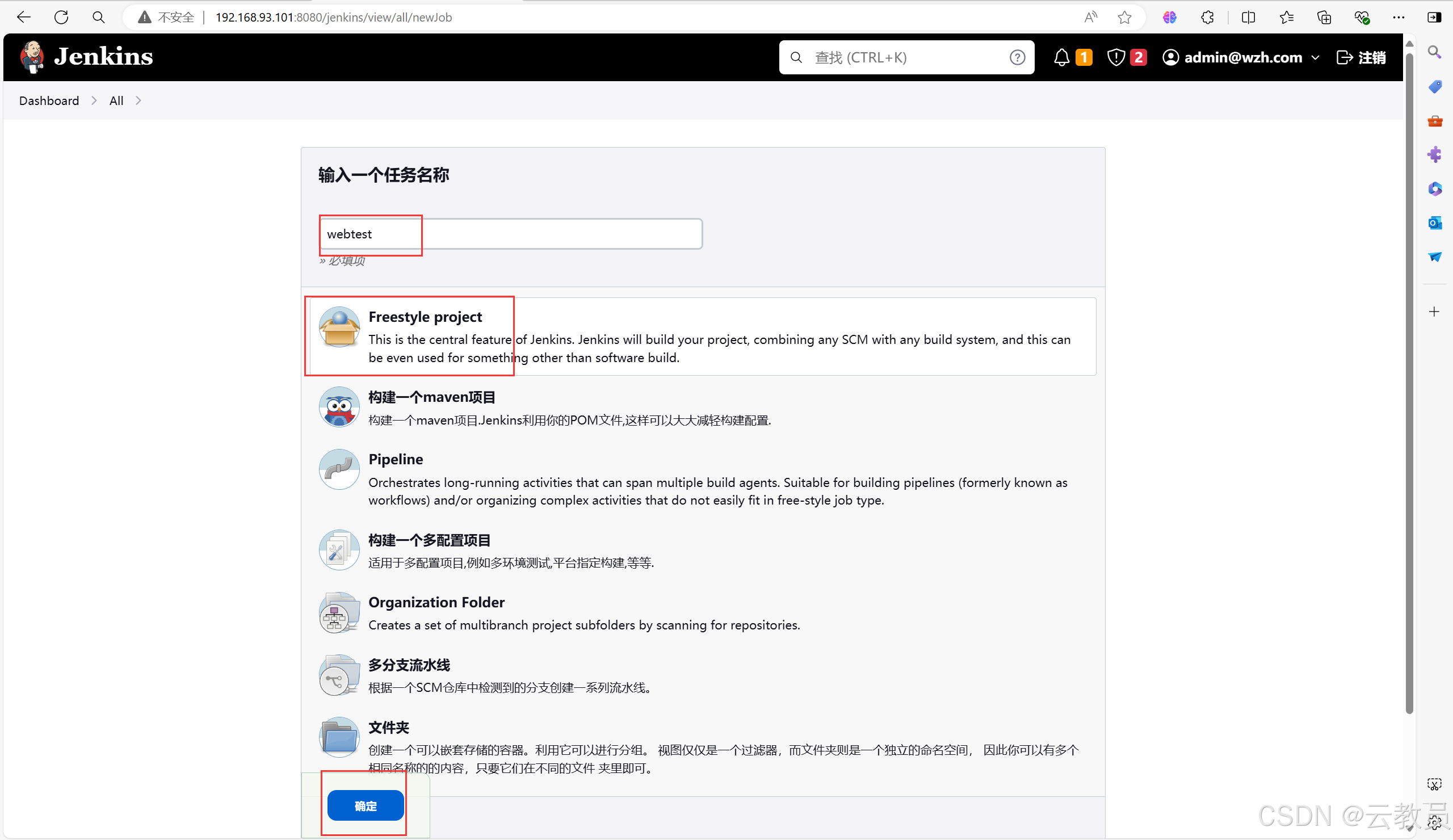This screenshot has width=1453, height=840.
Task: Click the multi-configuration project icon
Action: click(x=339, y=549)
